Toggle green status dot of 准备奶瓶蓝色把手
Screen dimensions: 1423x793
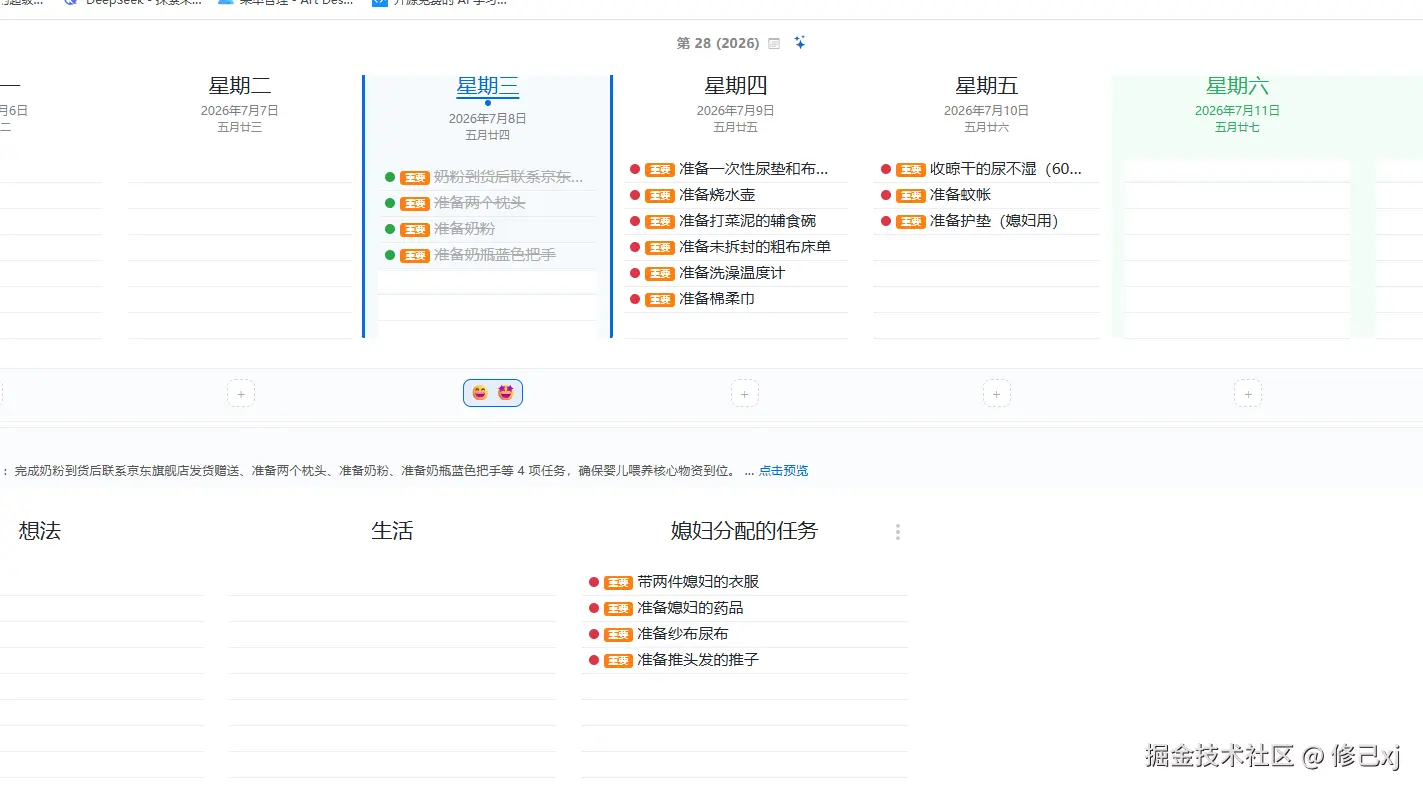(390, 255)
